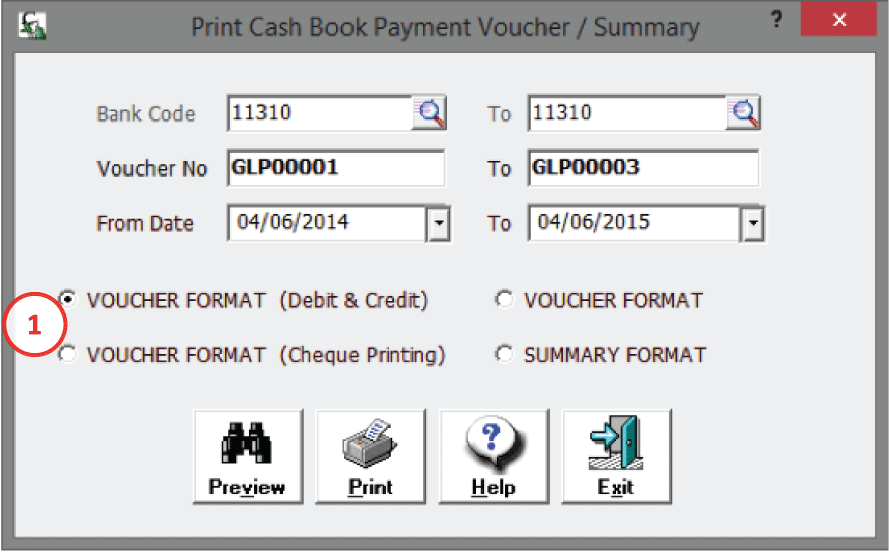
Task: Select VOUCHER FORMAT (Cheque Printing) radio
Action: [67, 354]
